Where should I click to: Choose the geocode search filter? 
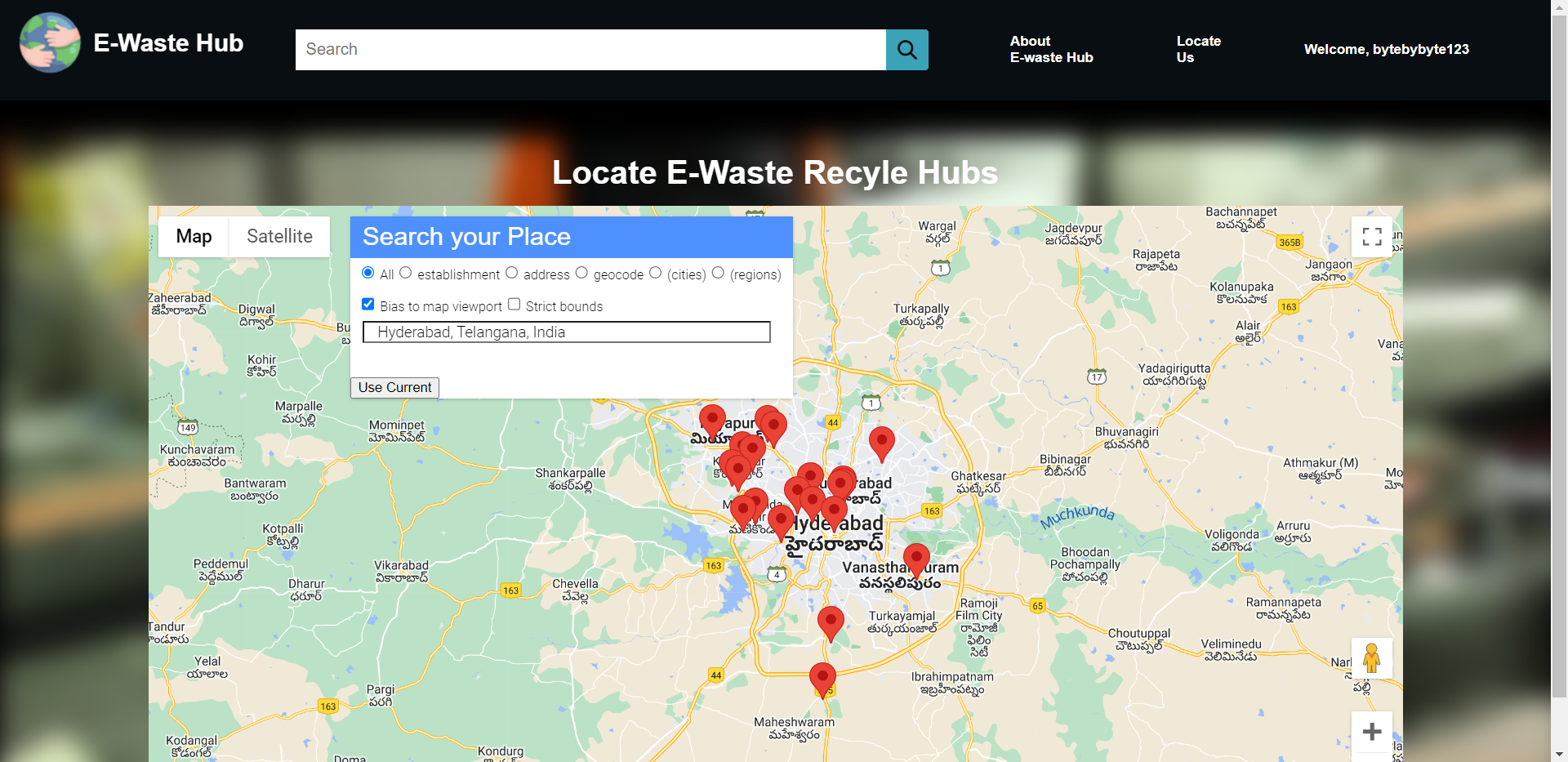coord(581,273)
